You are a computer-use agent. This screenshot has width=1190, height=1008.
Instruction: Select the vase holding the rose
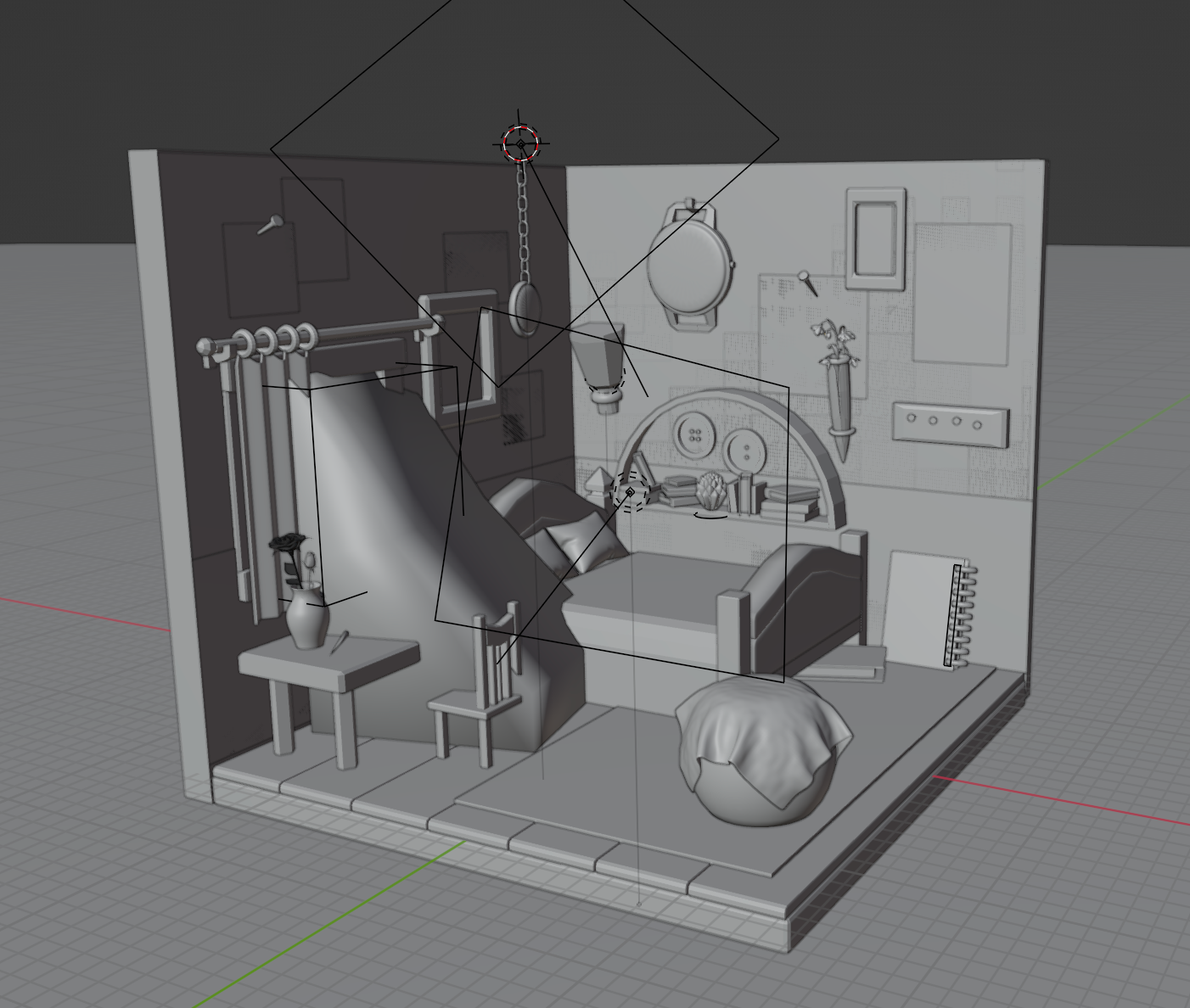[307, 619]
